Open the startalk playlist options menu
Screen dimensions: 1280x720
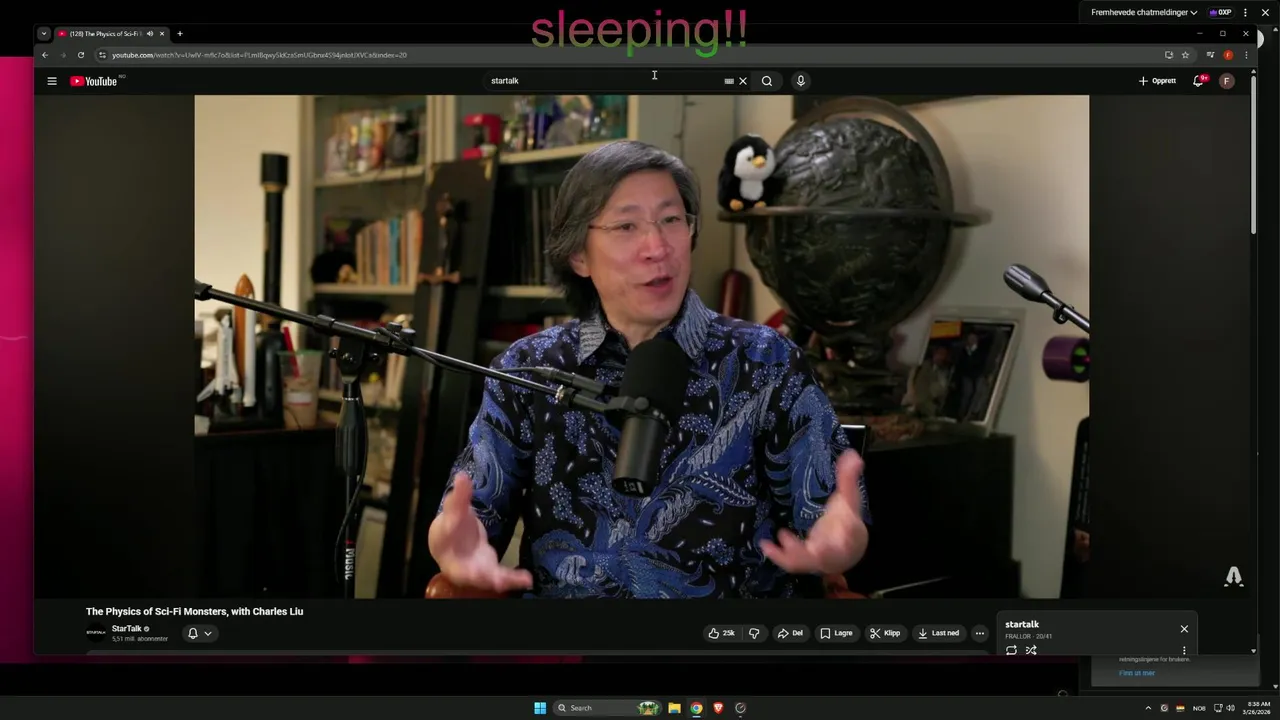point(1184,650)
